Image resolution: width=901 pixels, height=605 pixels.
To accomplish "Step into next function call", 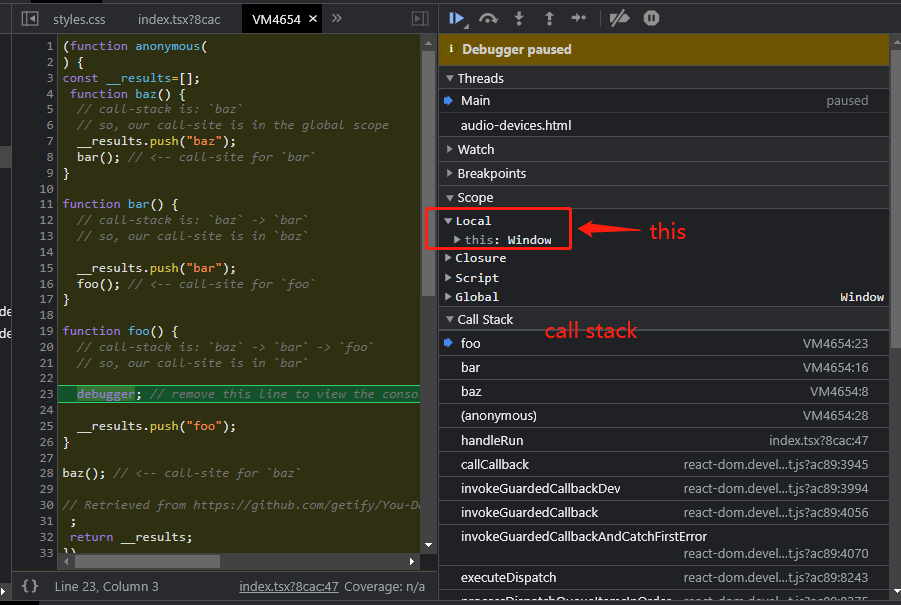I will 518,18.
